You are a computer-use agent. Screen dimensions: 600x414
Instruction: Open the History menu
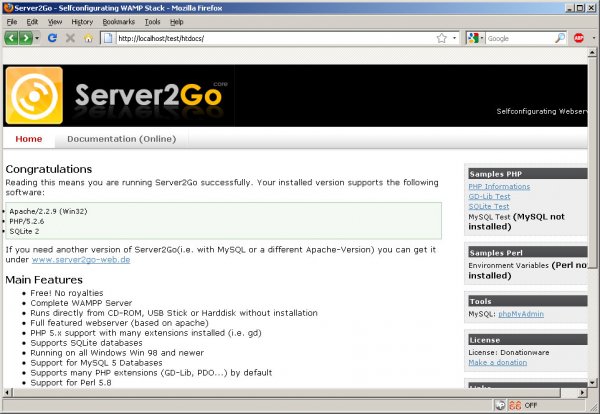click(82, 22)
